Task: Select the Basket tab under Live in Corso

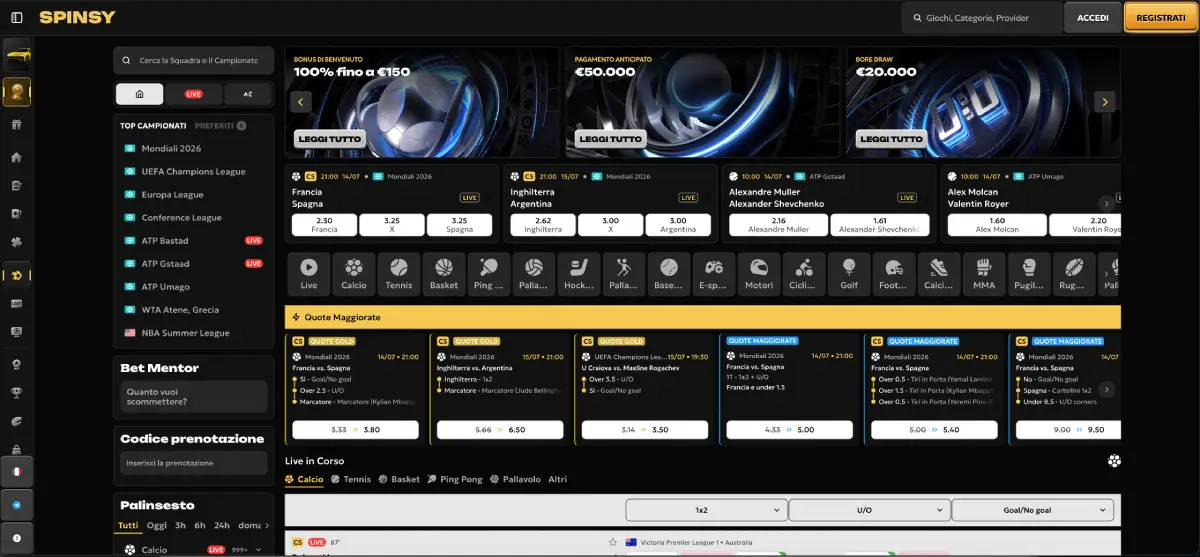Action: point(399,479)
